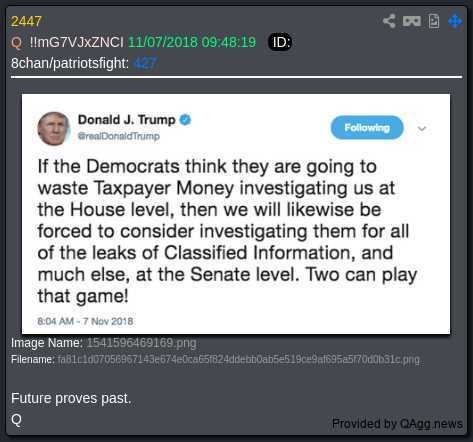The height and width of the screenshot is (442, 473).
Task: Expand the tweet options chevron
Action: point(422,129)
